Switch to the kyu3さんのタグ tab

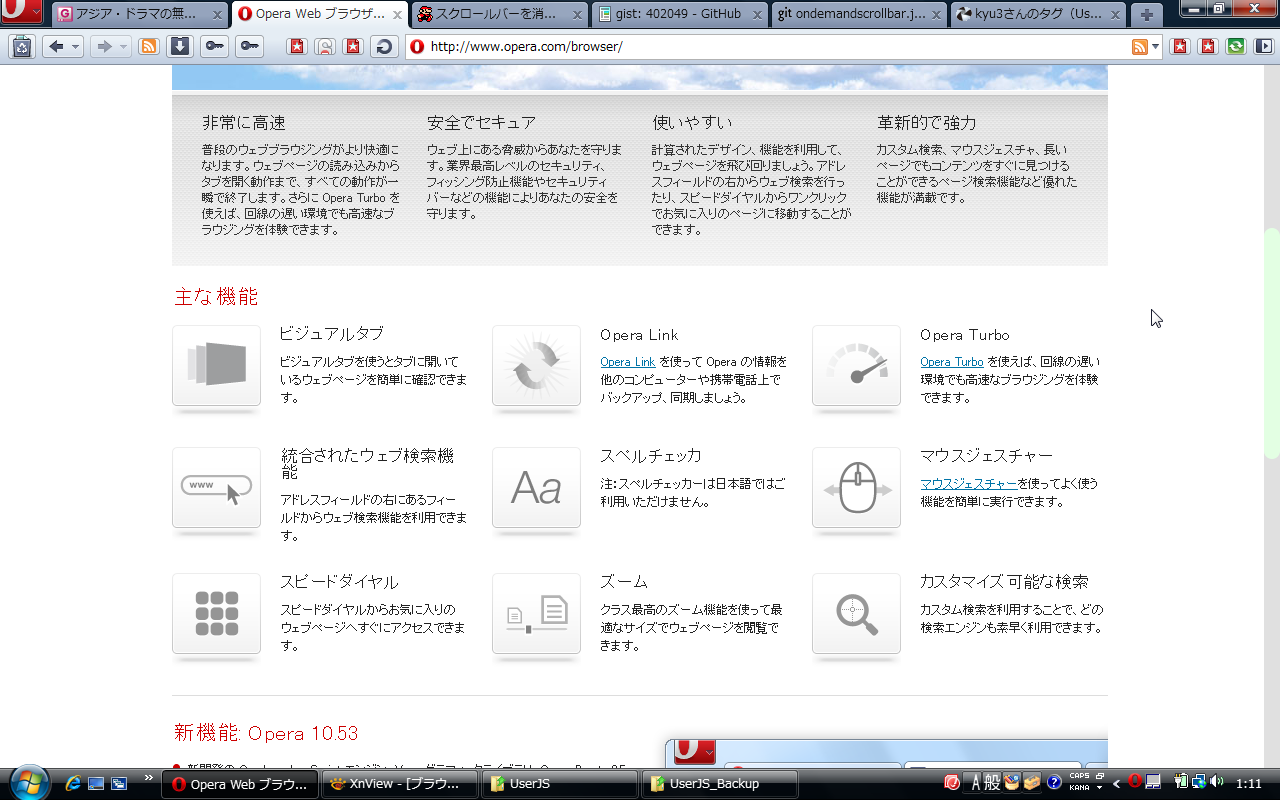(1040, 14)
